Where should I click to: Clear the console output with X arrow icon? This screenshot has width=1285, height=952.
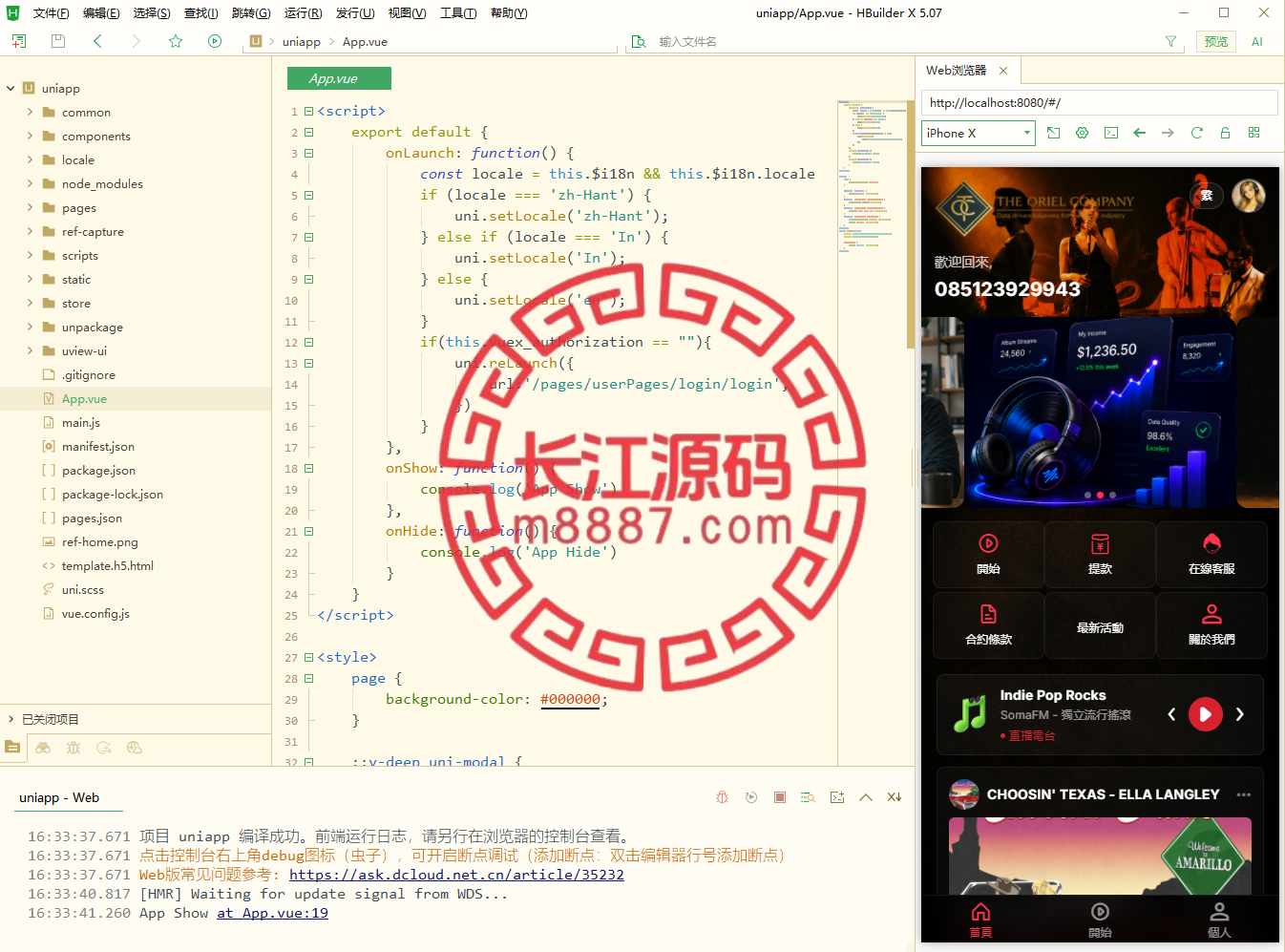(x=895, y=797)
